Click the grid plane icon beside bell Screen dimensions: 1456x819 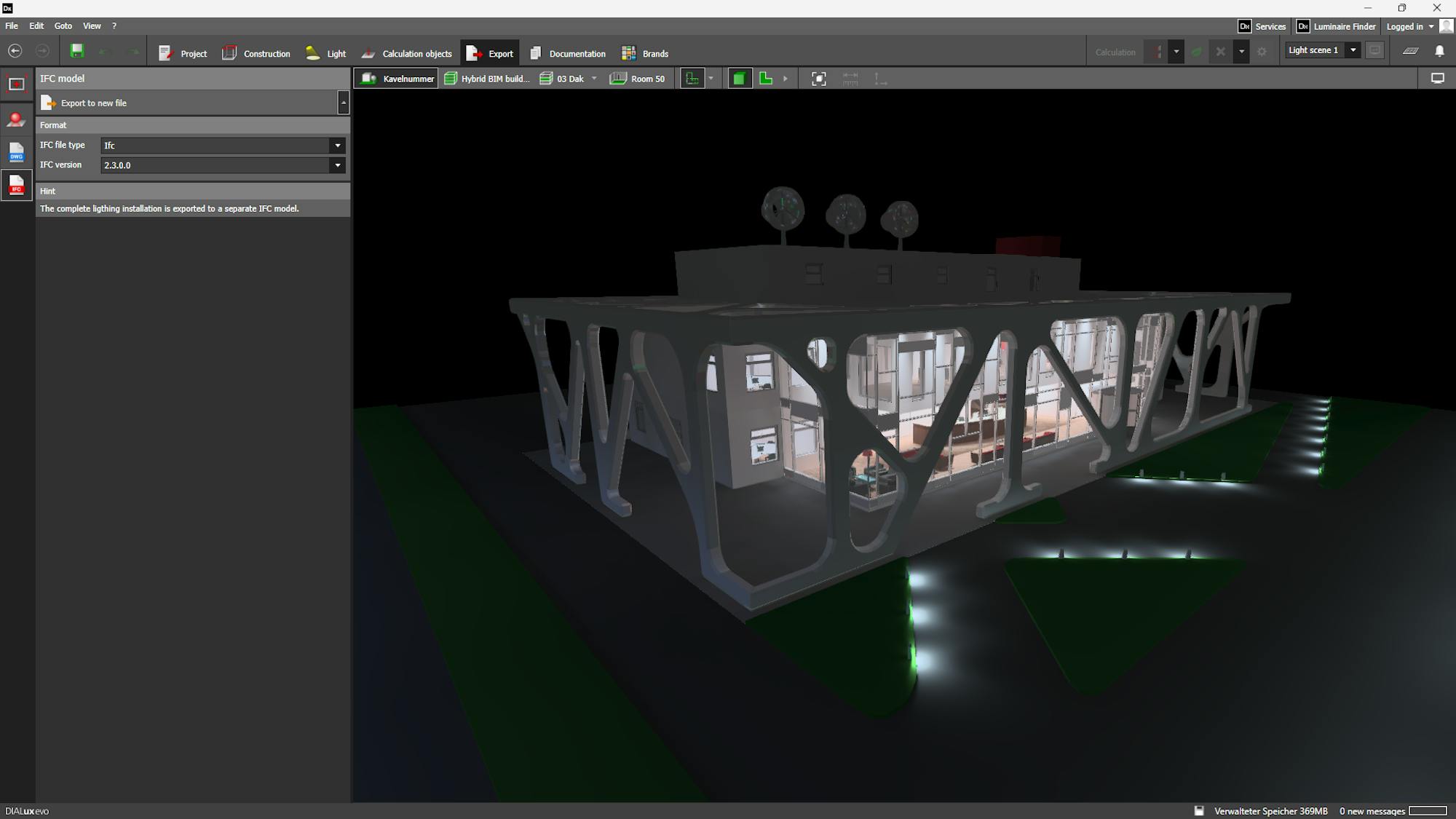pos(1410,51)
